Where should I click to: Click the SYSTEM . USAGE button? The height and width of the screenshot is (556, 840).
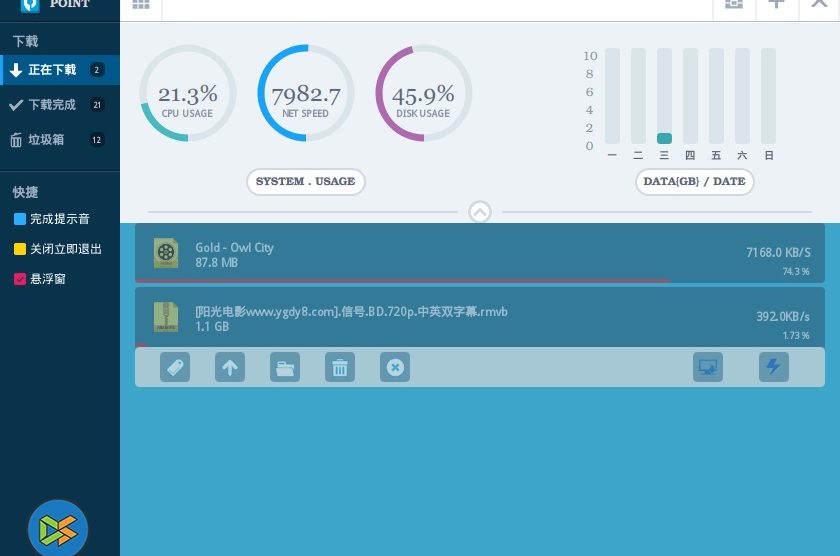tap(305, 182)
